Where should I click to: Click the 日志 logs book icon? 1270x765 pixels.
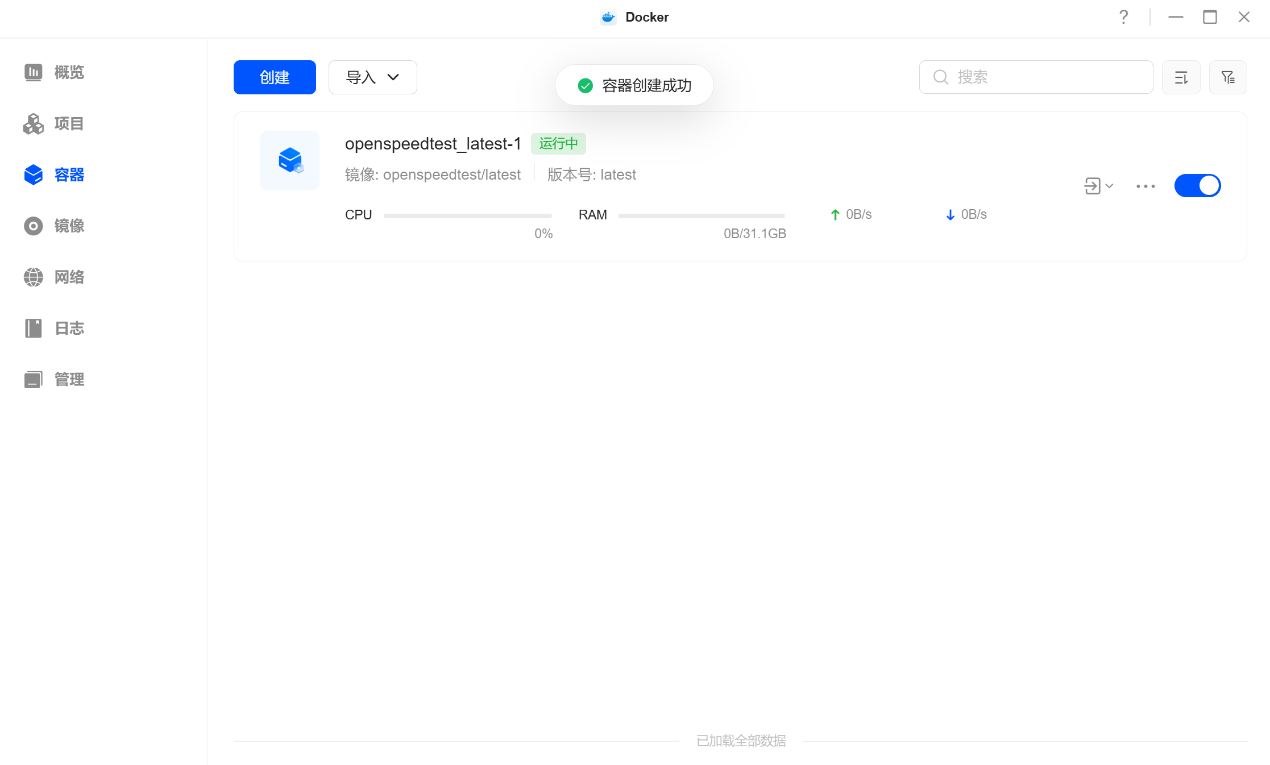click(34, 328)
